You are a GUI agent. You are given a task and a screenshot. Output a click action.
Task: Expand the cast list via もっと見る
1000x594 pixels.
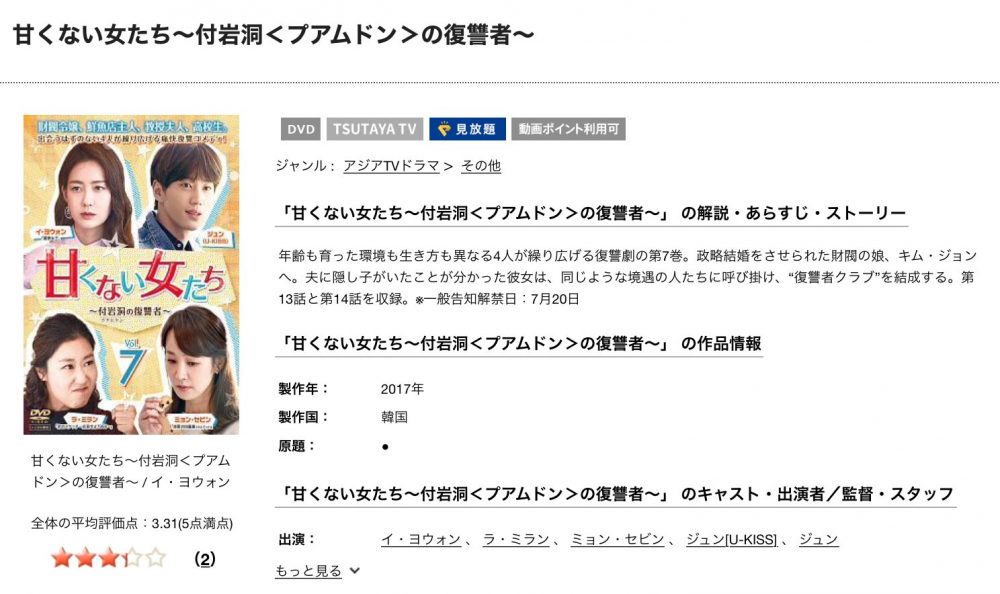pos(309,571)
